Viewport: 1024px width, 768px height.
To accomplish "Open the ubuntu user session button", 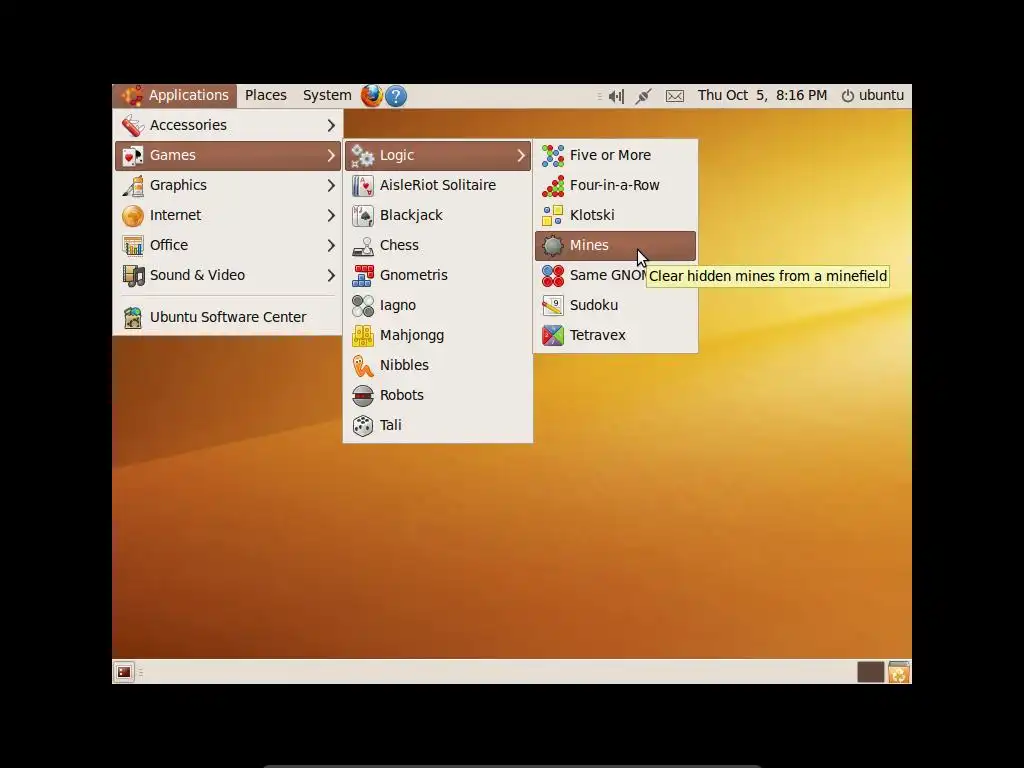I will (x=873, y=95).
